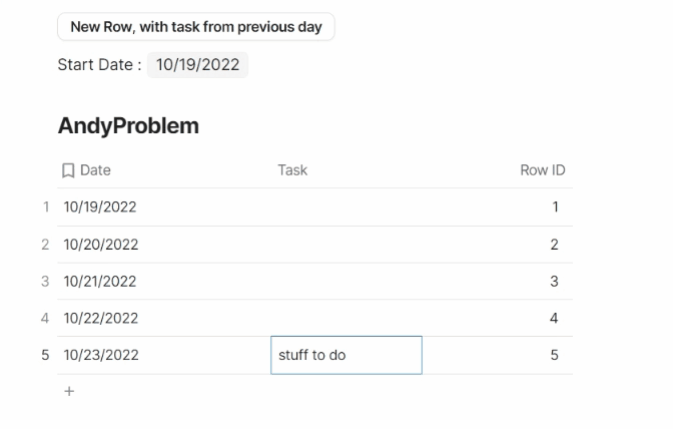Click the empty Task cell for 10/22/2022

(346, 318)
